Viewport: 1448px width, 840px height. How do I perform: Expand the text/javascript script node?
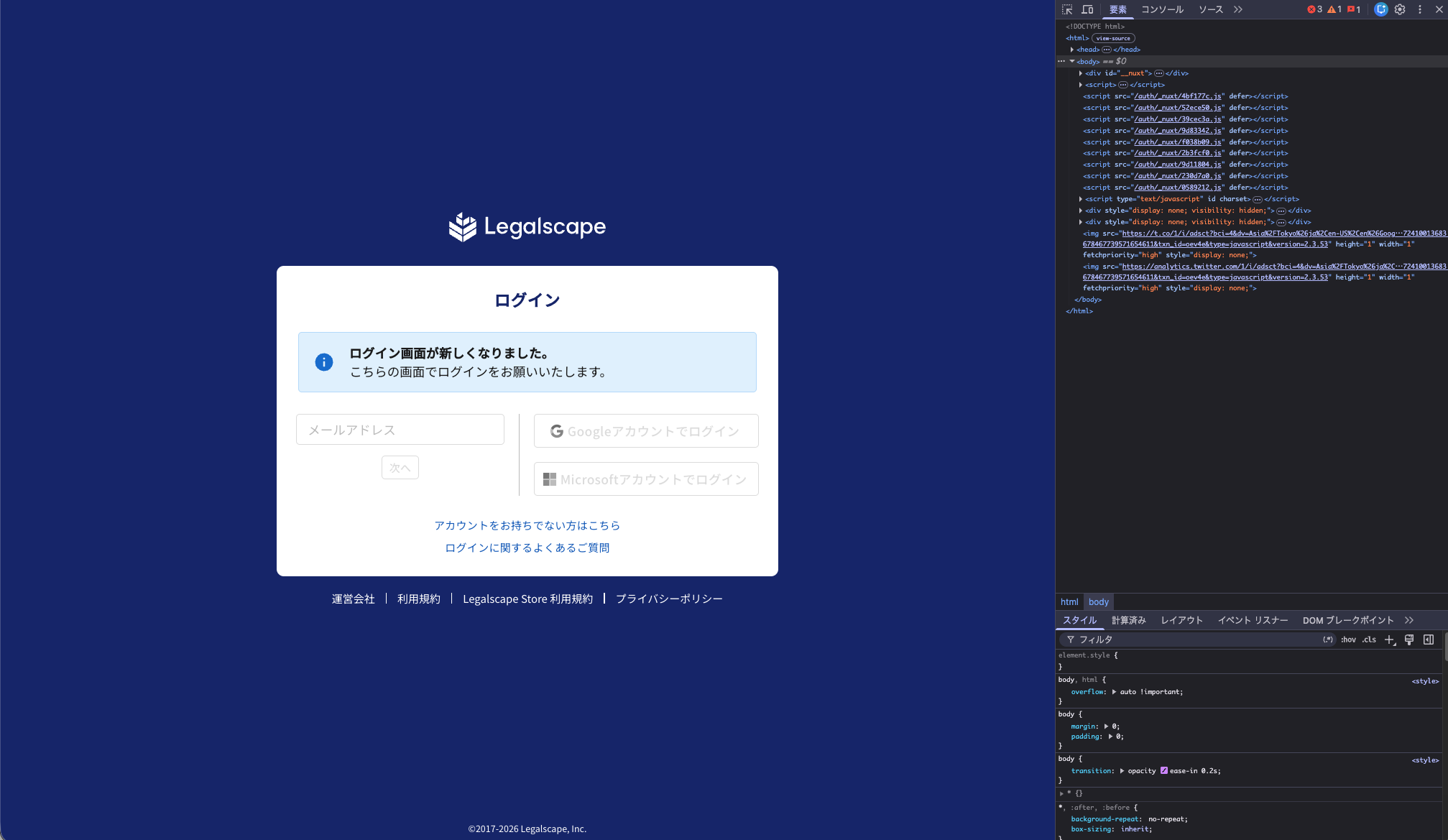point(1081,199)
